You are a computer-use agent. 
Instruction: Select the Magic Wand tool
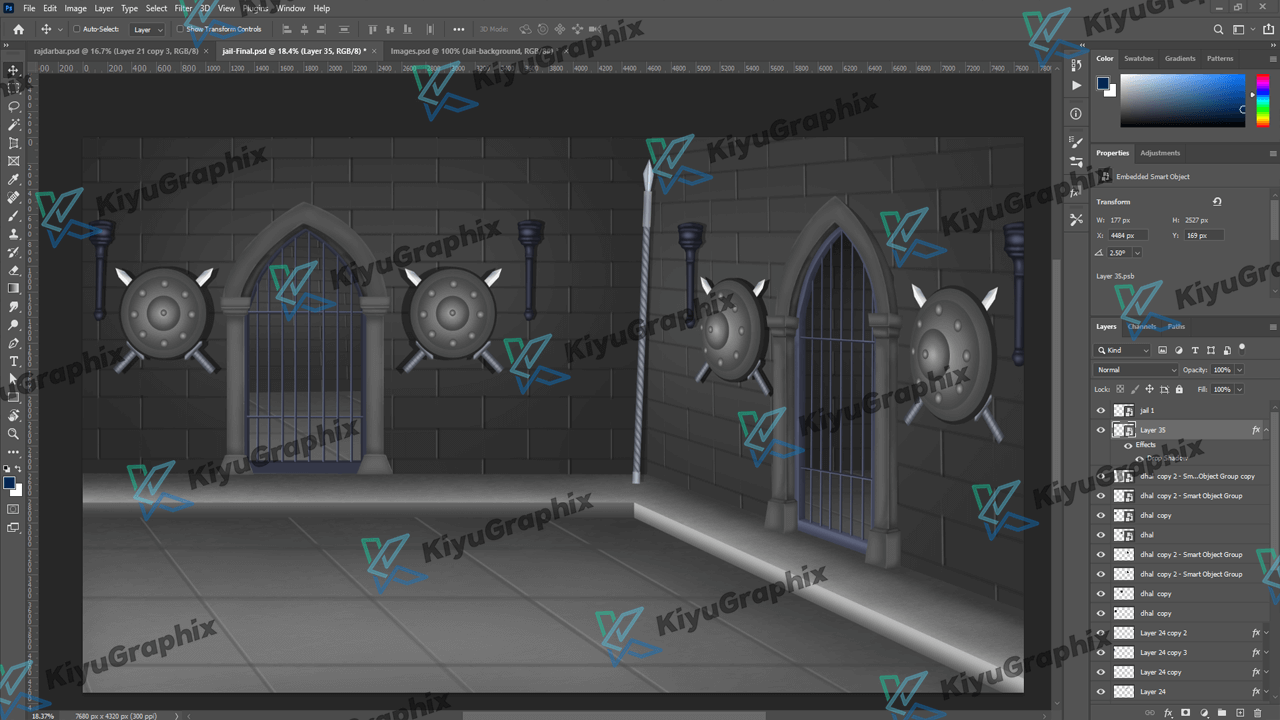coord(14,125)
